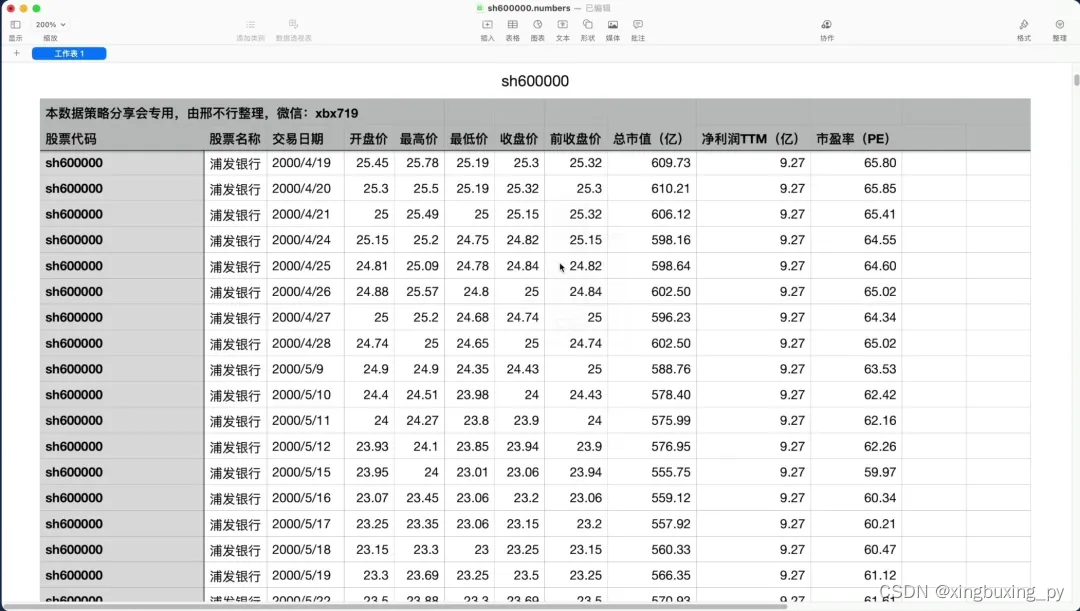Click the 数据透视表 pivot table icon
The image size is (1080, 611).
point(293,24)
